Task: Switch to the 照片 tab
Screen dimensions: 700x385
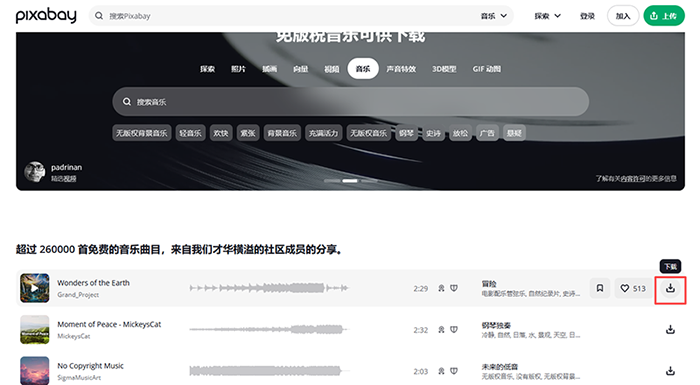Action: 238,69
